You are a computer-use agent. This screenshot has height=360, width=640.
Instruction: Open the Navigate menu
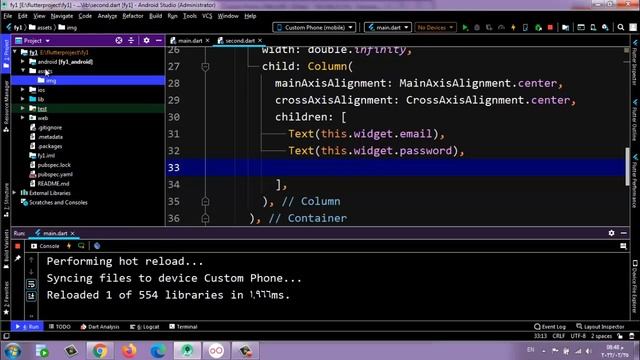point(62,16)
